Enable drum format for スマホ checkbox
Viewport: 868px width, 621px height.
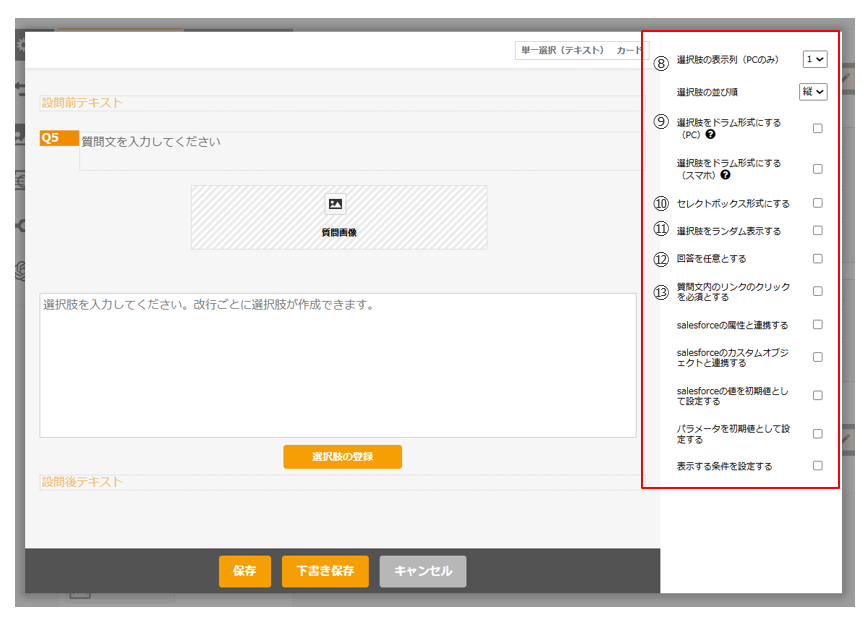[818, 169]
